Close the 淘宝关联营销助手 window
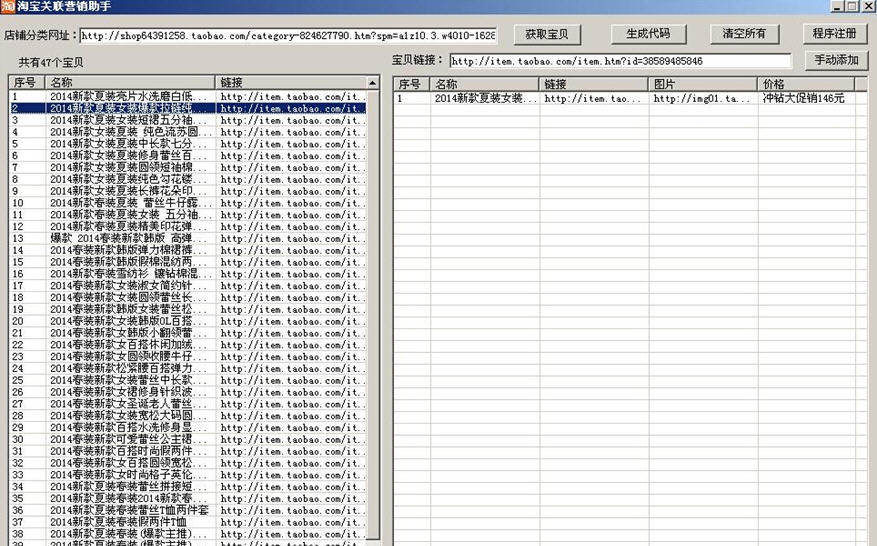The height and width of the screenshot is (546, 877). [869, 6]
